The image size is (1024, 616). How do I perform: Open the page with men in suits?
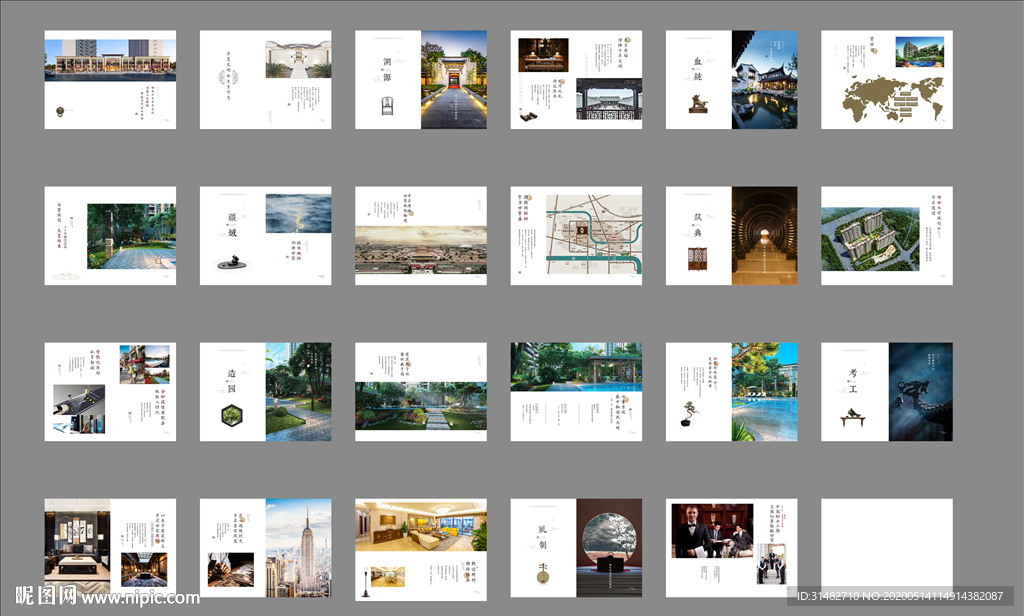732,545
